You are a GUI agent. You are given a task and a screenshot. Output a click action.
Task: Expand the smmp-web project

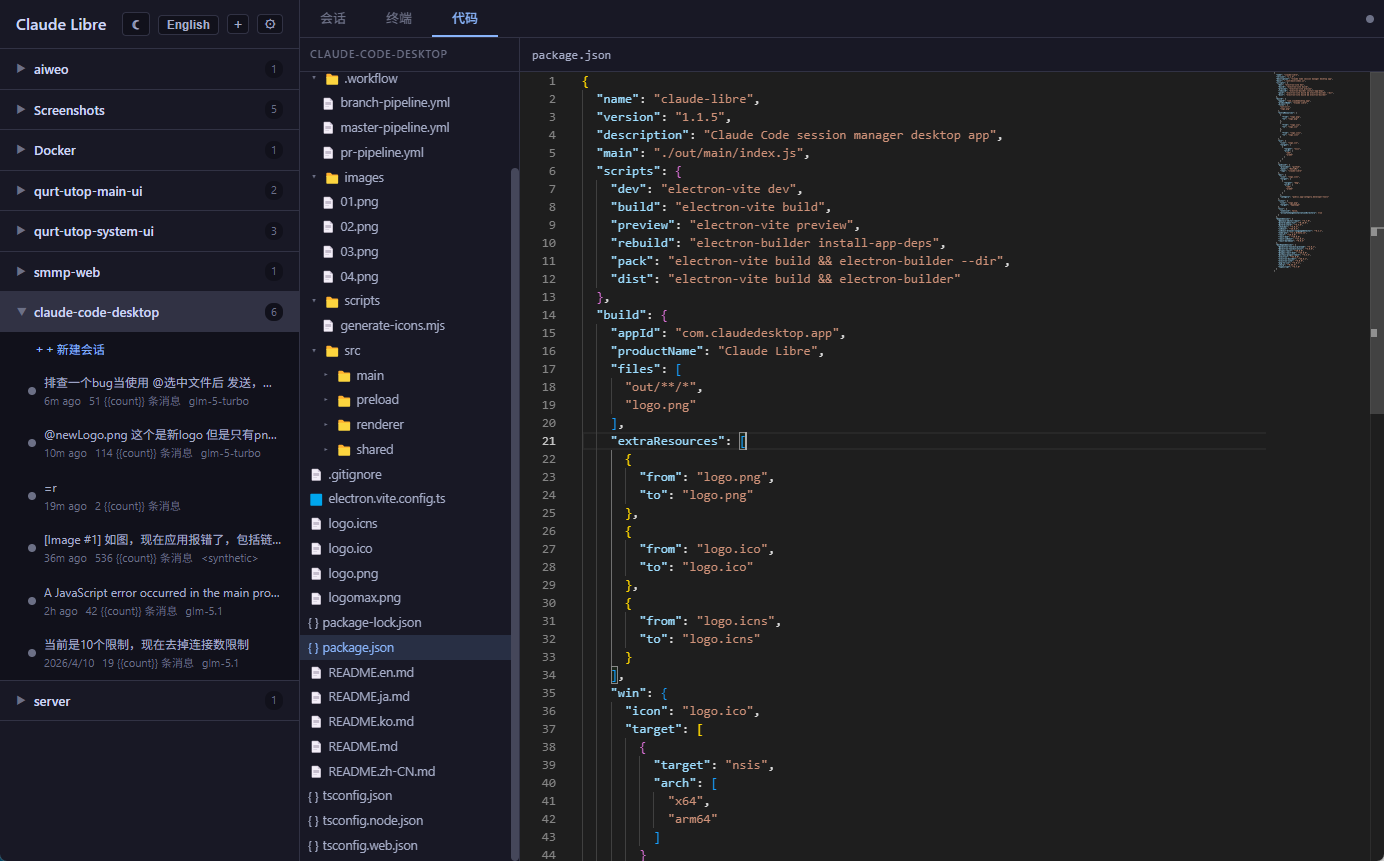(x=21, y=272)
